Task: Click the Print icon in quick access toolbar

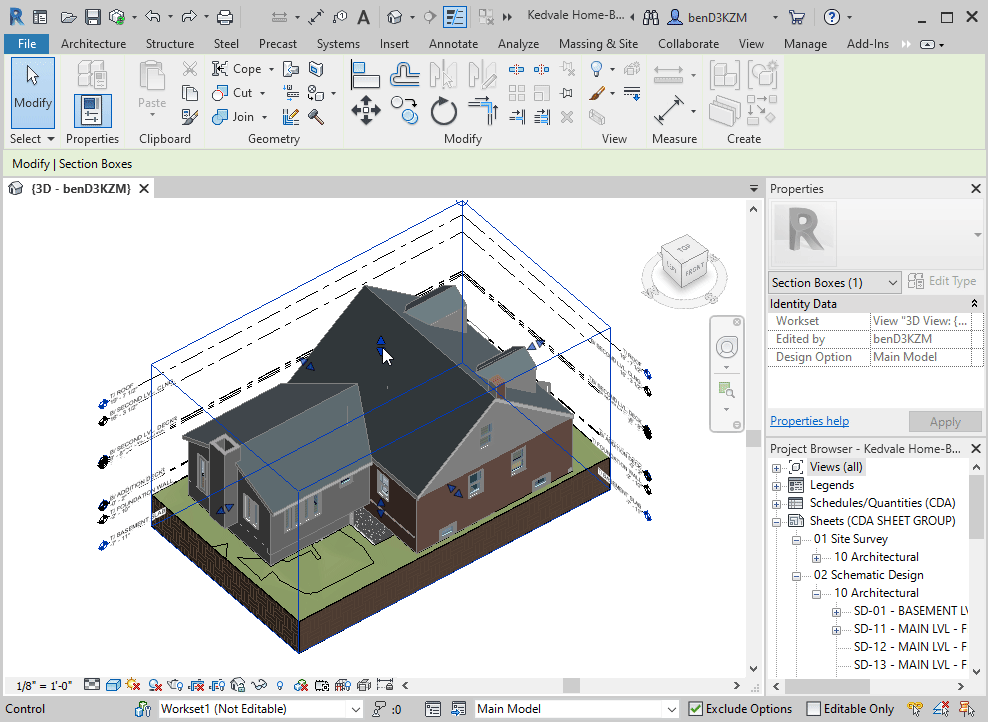Action: tap(225, 17)
